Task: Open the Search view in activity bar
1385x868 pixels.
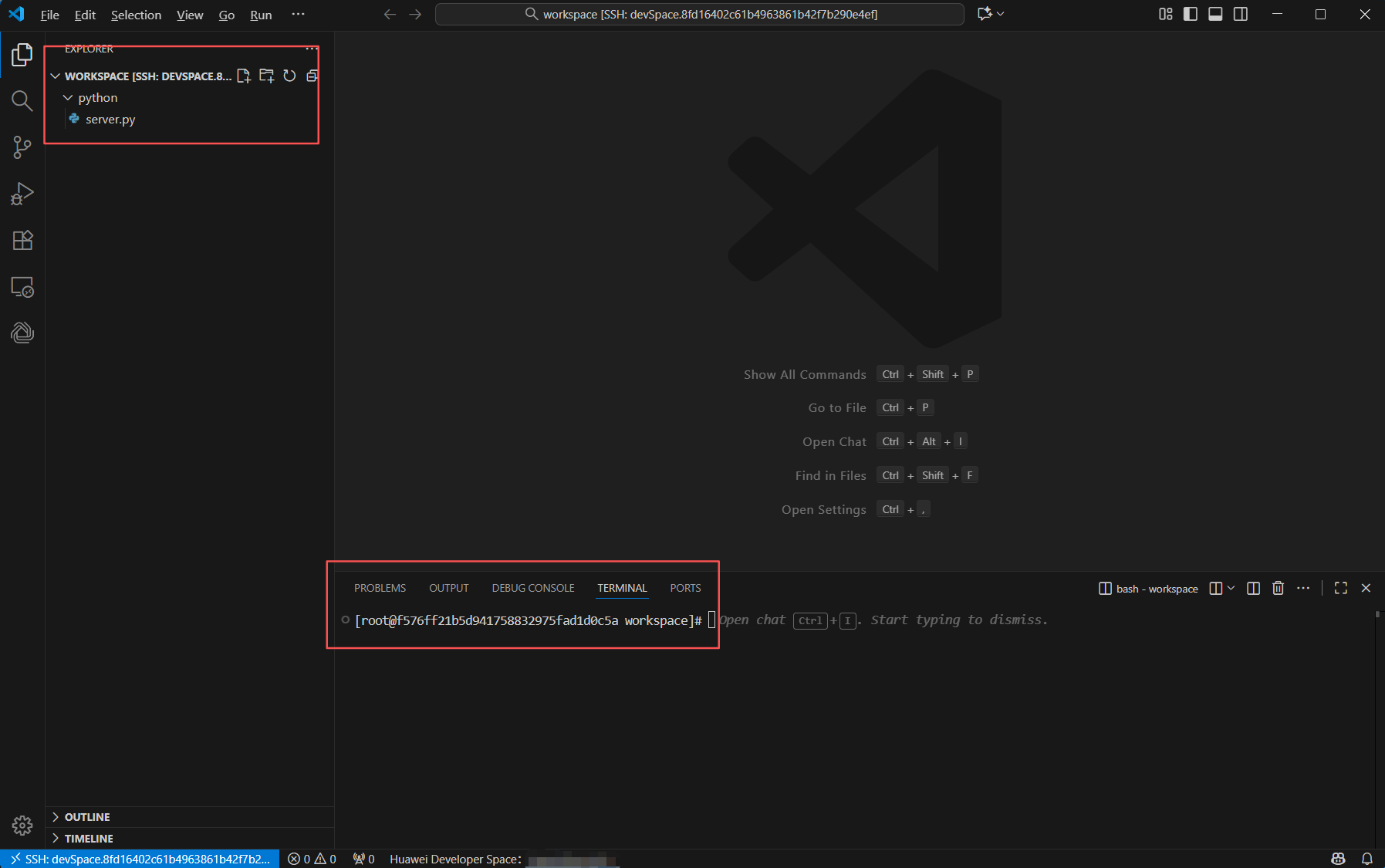Action: (x=22, y=101)
